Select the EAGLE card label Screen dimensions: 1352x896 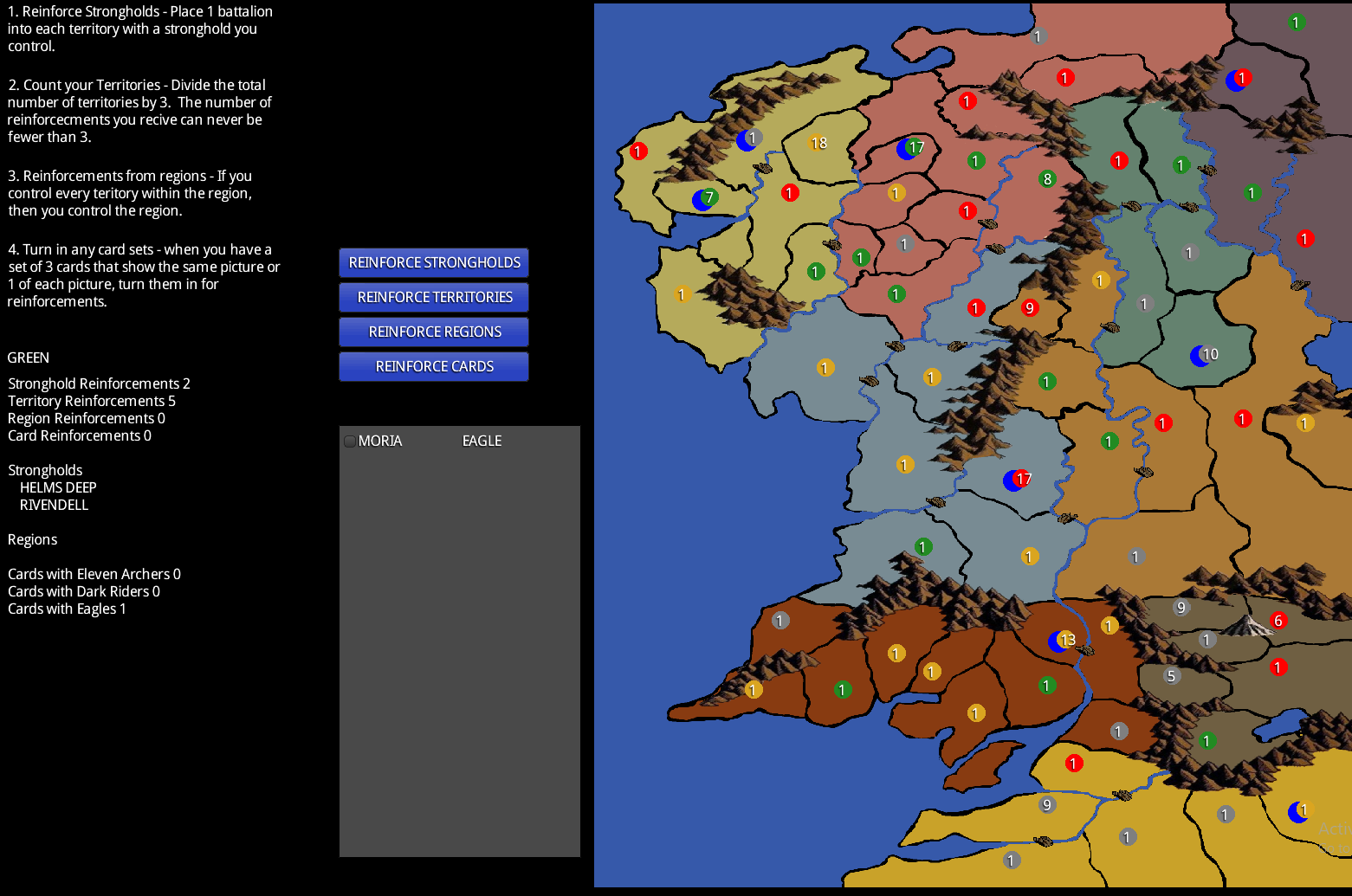482,441
